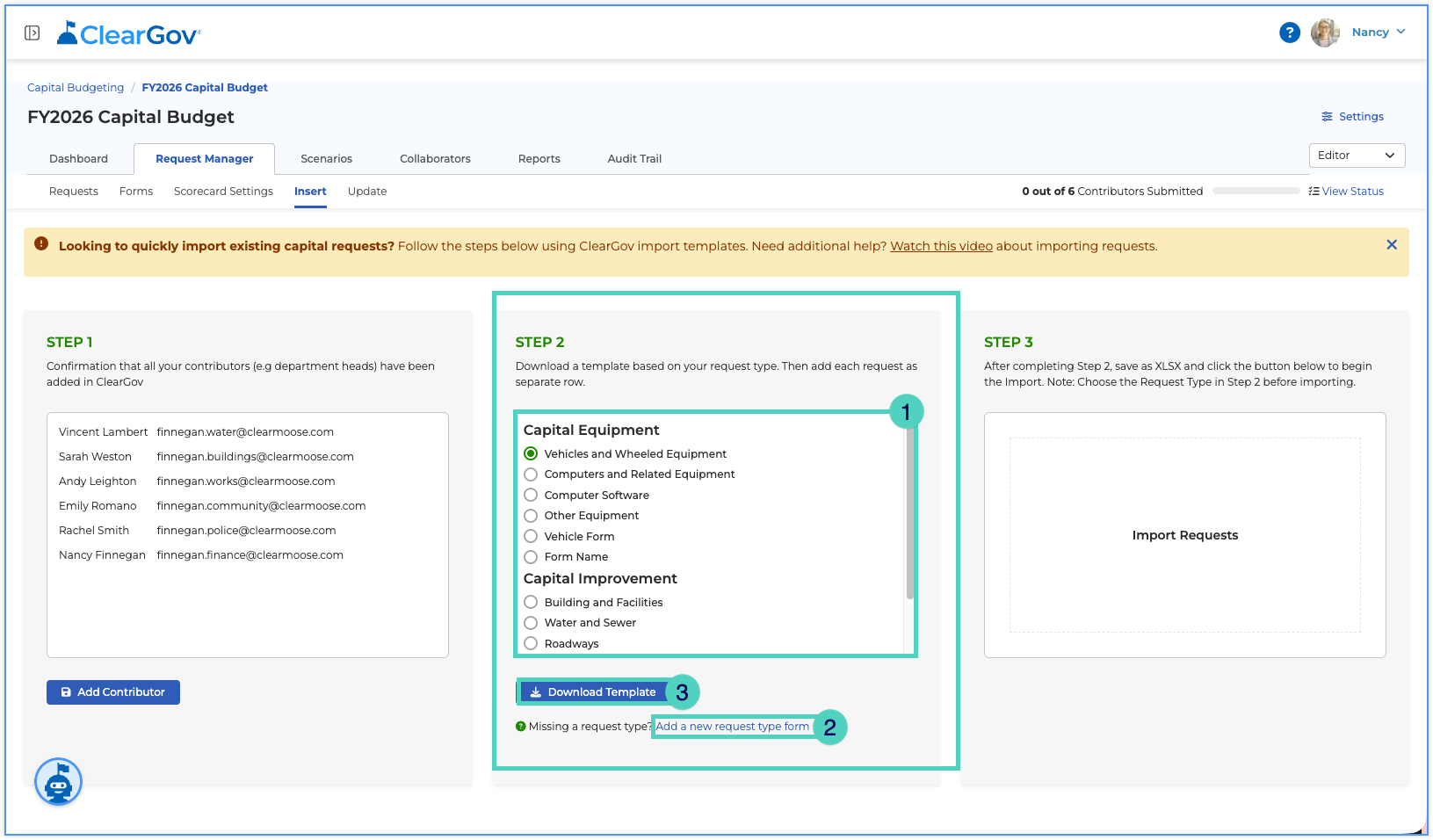Image resolution: width=1433 pixels, height=840 pixels.
Task: Open the ClearGov chatbot robot icon
Action: (x=58, y=781)
